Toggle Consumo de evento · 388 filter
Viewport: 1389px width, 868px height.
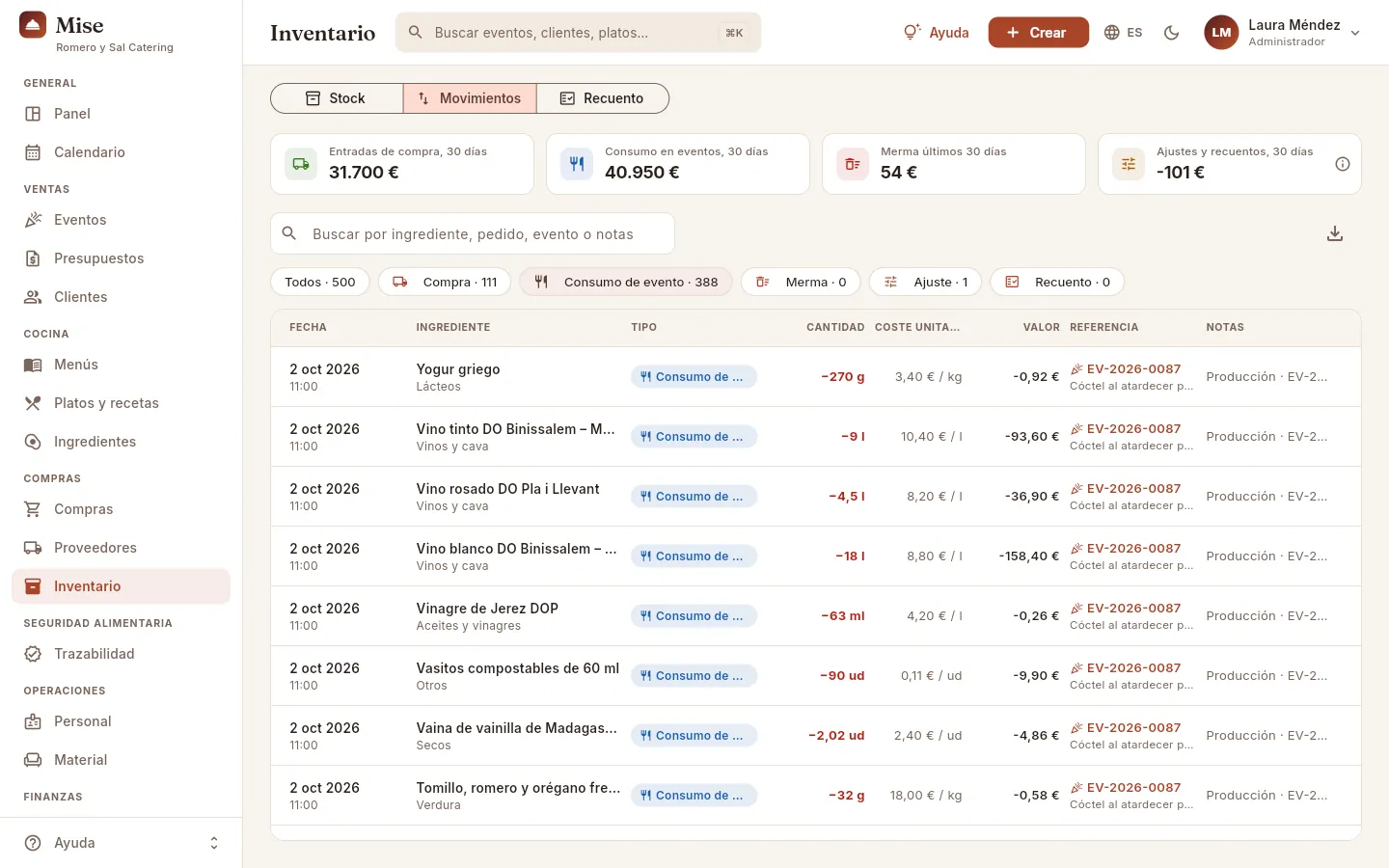[x=626, y=282]
